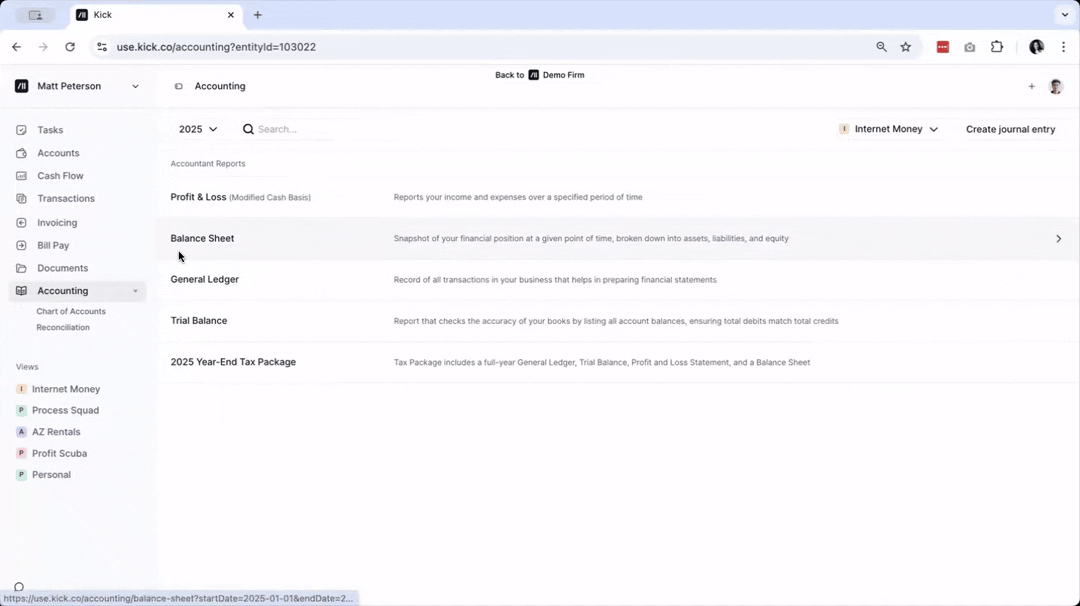Click Create journal entry button
The image size is (1080, 606).
point(1010,129)
